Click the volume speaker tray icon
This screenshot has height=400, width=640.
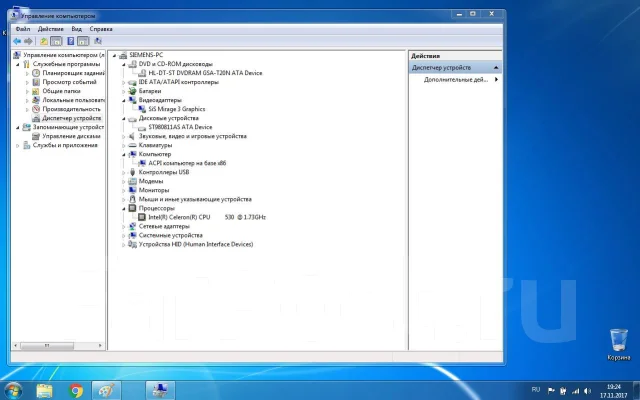point(588,391)
